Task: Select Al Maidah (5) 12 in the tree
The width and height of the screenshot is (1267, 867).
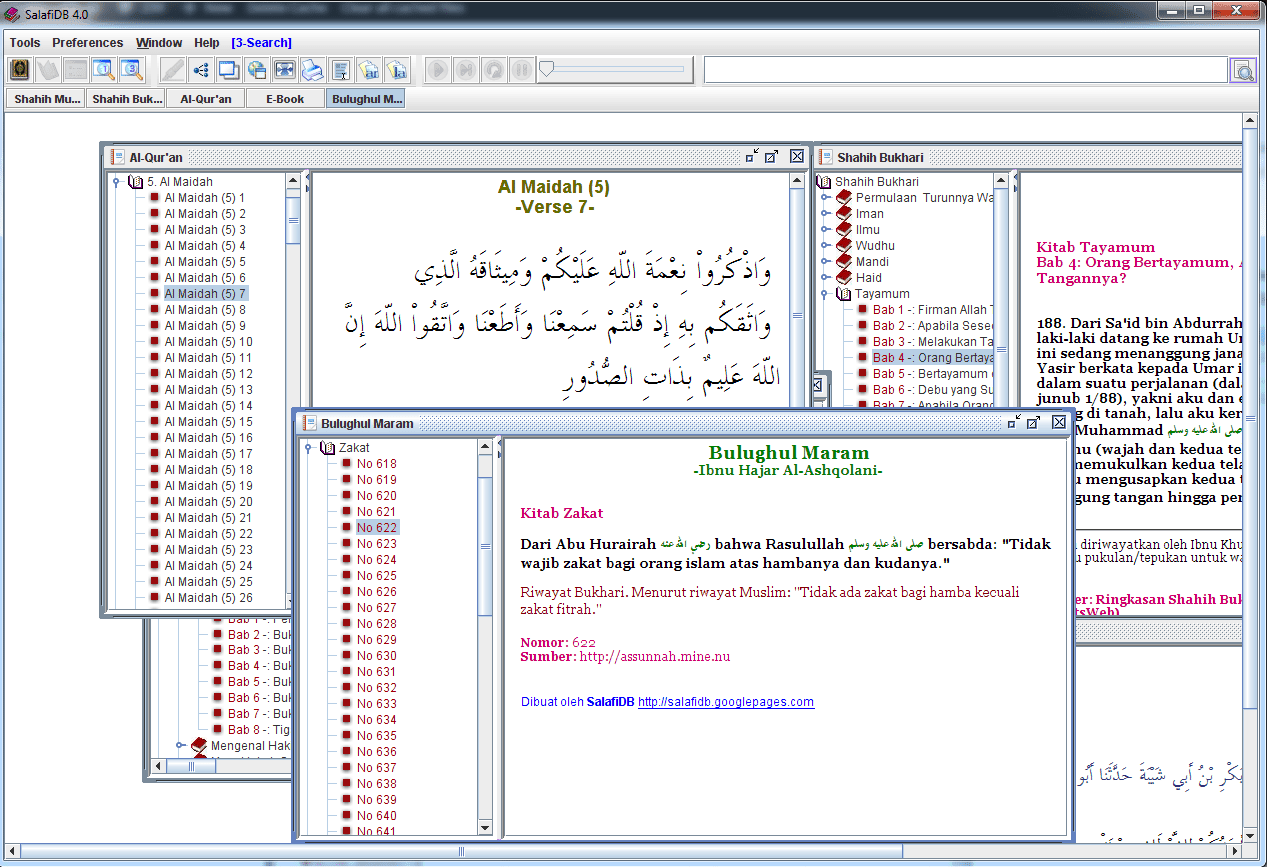Action: [208, 374]
